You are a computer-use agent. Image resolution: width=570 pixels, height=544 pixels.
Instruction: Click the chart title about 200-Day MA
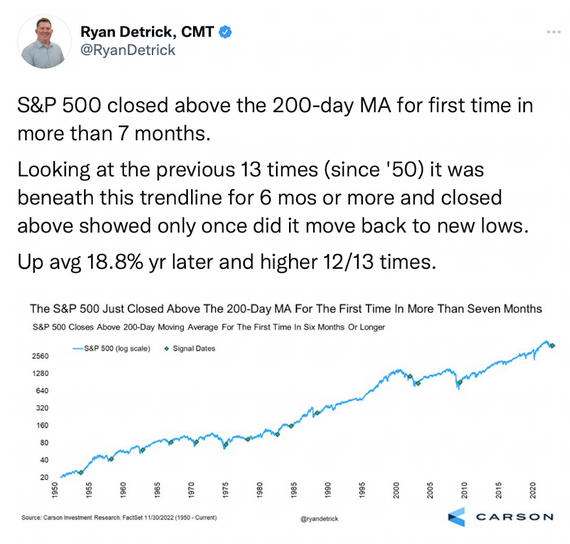point(286,309)
